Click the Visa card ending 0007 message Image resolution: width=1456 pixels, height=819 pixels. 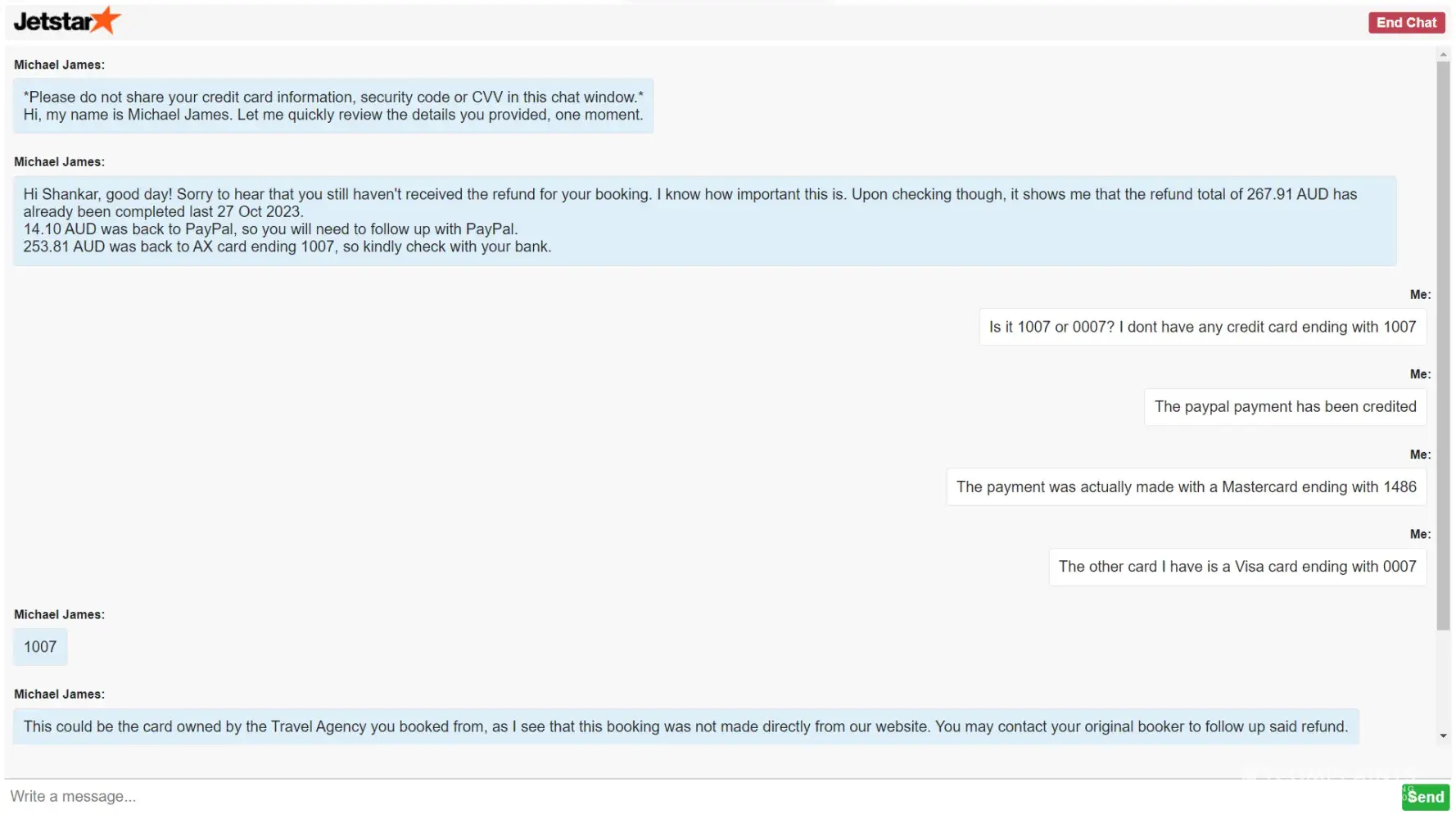click(1237, 567)
